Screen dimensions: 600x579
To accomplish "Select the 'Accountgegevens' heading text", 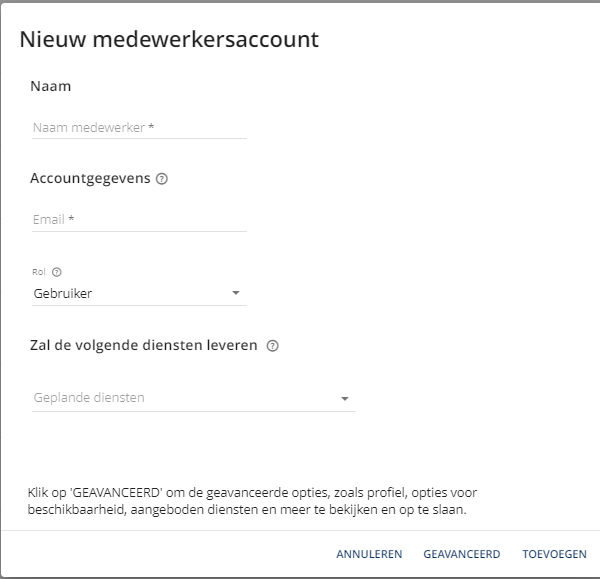I will click(x=90, y=179).
